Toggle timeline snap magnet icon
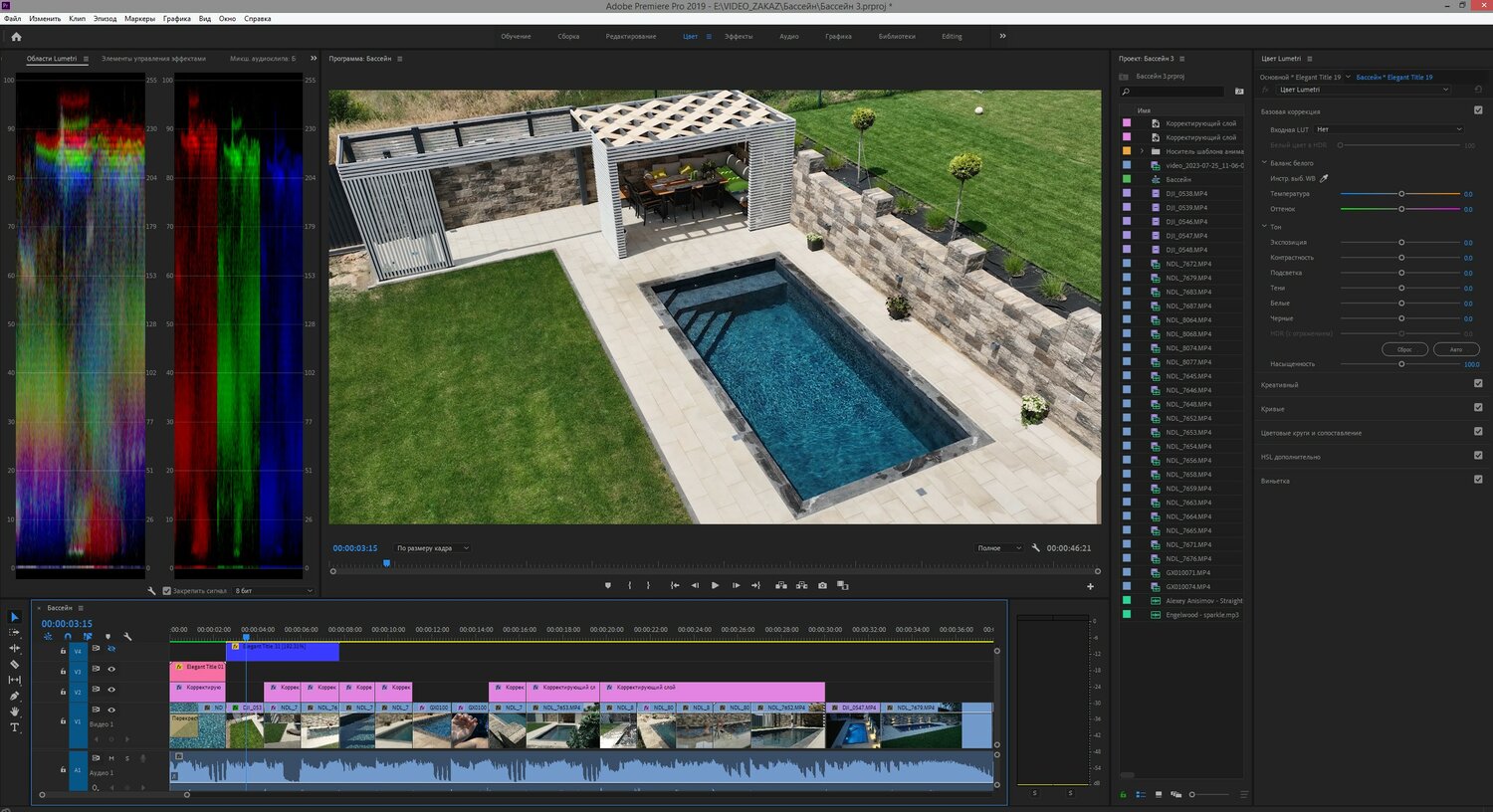 click(x=68, y=637)
